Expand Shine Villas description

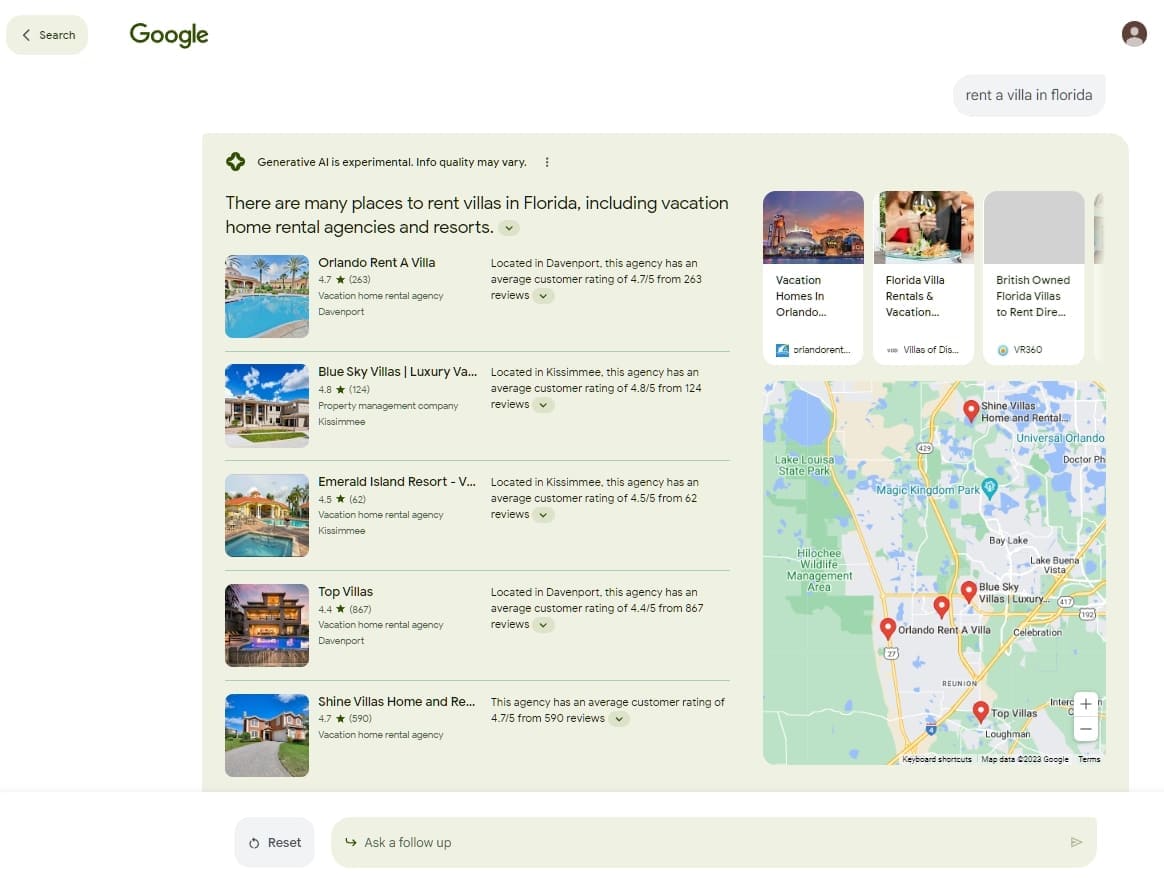point(619,718)
